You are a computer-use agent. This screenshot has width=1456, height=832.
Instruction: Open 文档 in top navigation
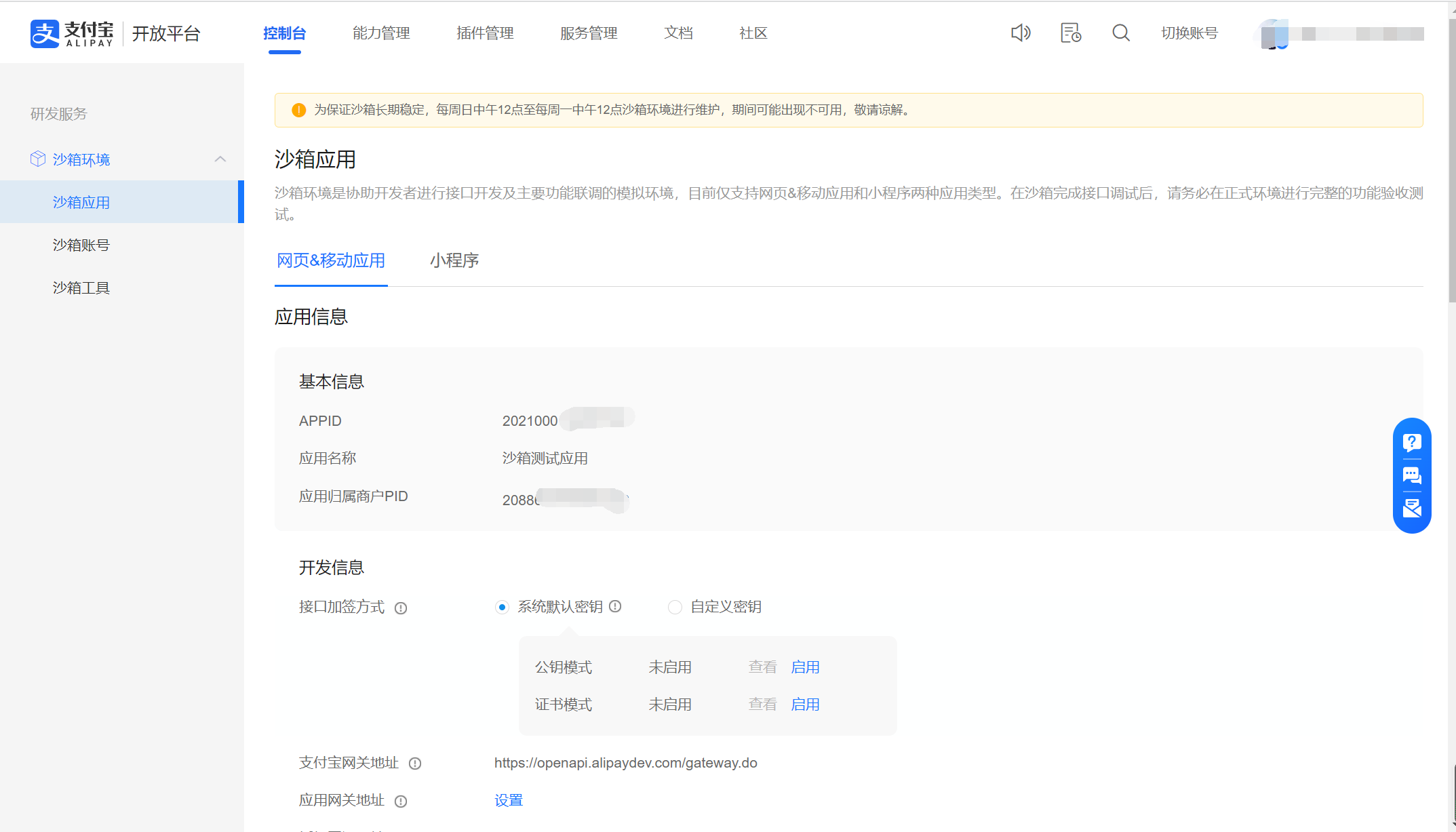[x=678, y=33]
